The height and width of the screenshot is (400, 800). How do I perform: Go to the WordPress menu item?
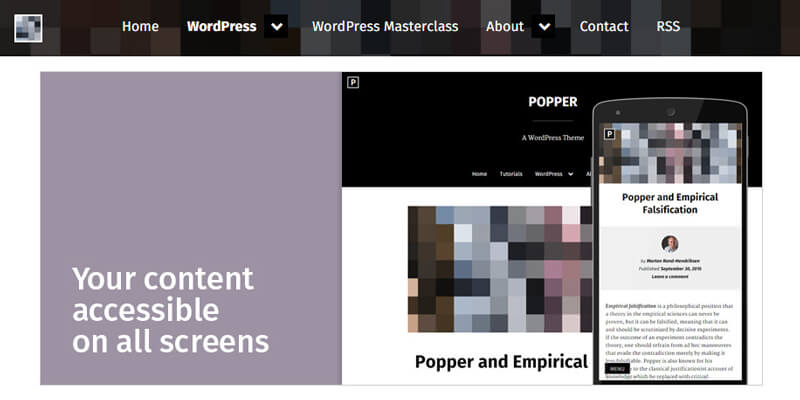(x=221, y=27)
